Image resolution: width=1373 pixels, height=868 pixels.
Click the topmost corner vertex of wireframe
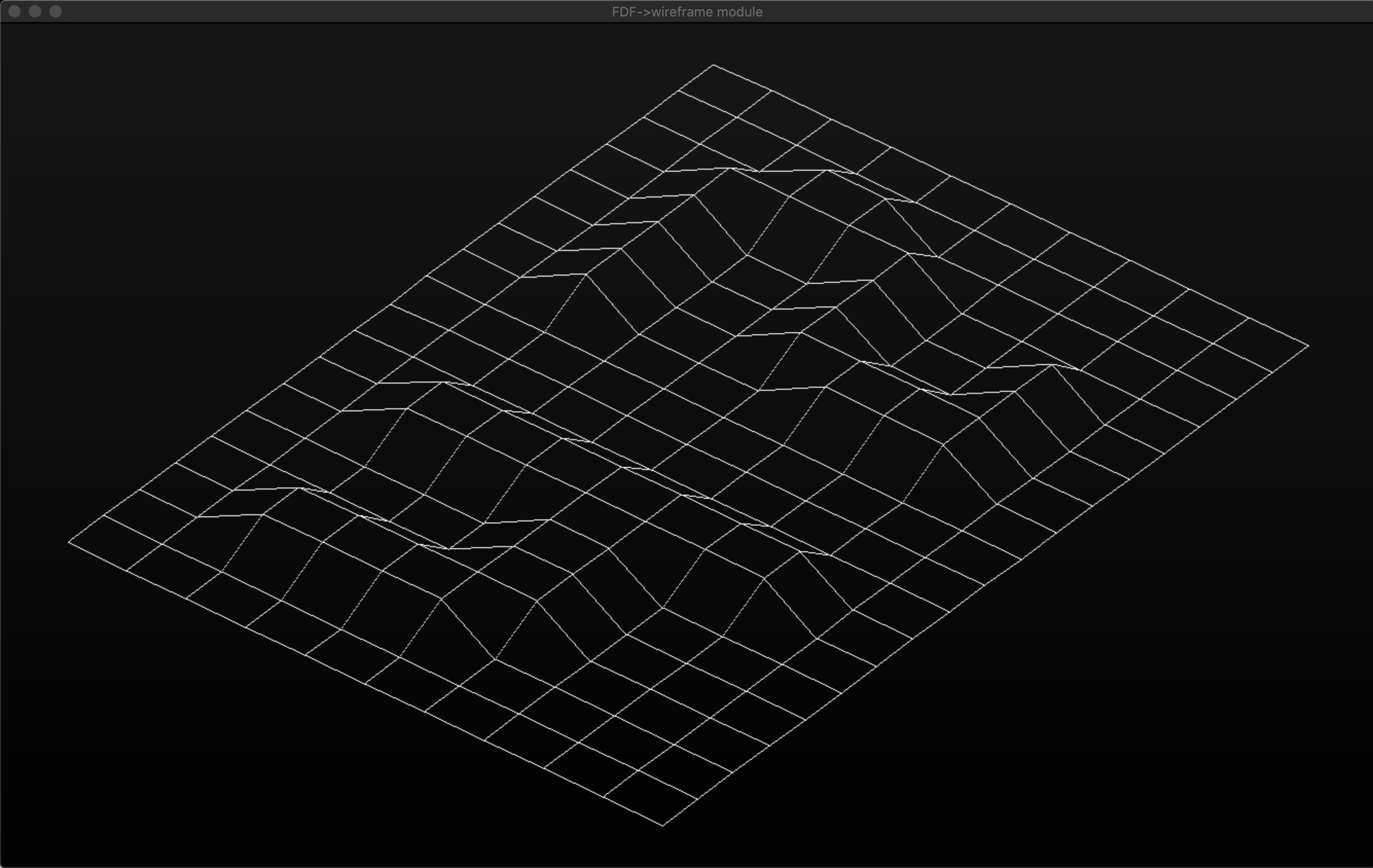pos(713,66)
